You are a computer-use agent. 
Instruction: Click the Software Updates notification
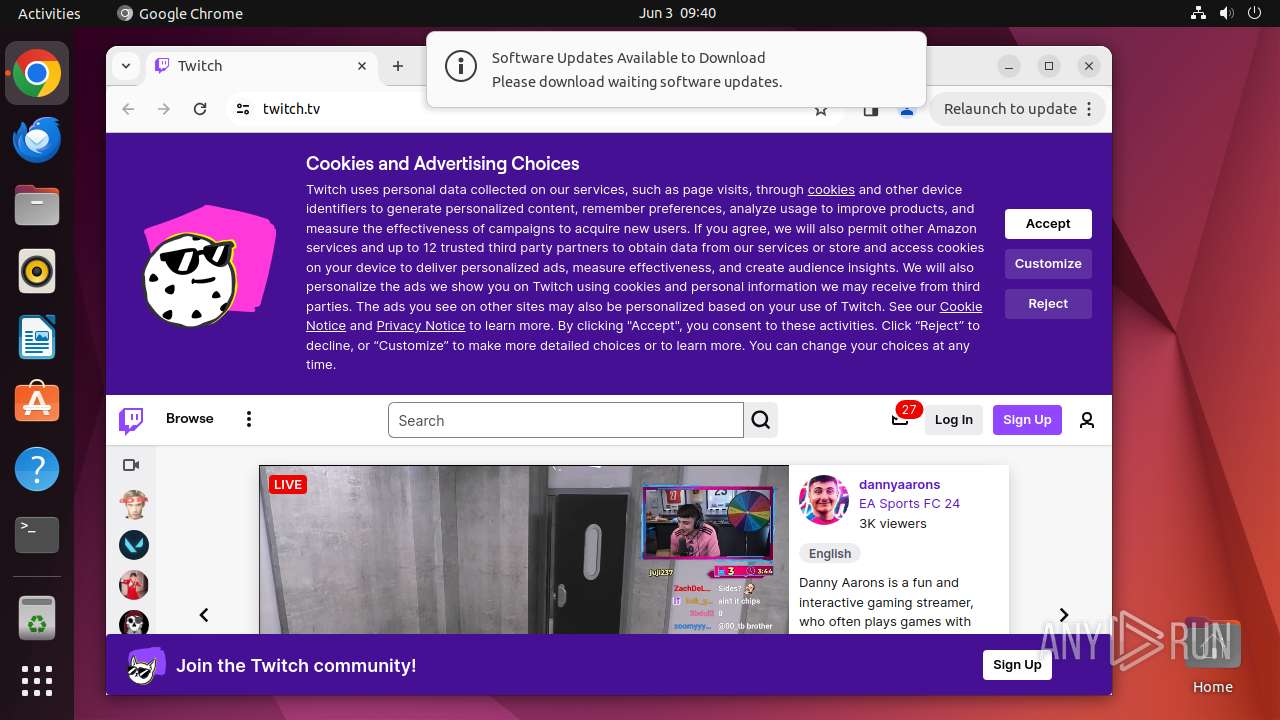coord(676,69)
